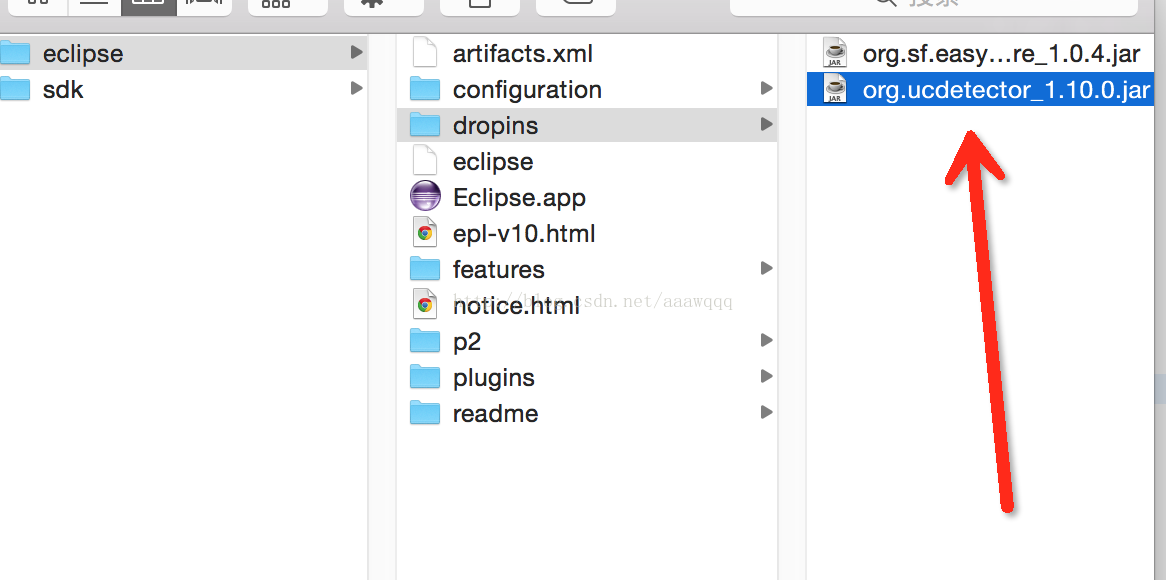Click the Chrome icon of notice.html
The image size is (1166, 580).
[x=425, y=305]
